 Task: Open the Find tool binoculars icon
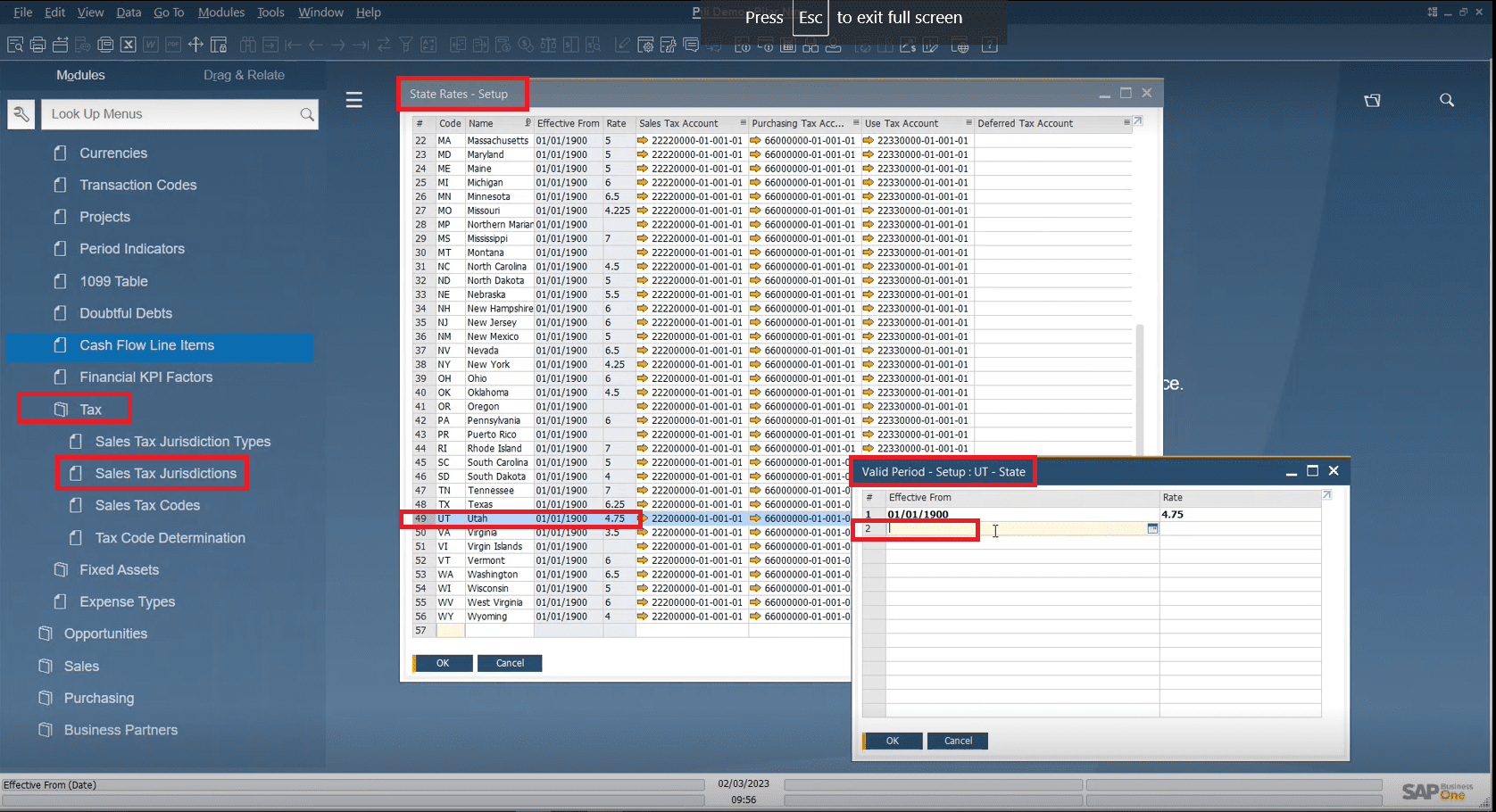pyautogui.click(x=247, y=45)
